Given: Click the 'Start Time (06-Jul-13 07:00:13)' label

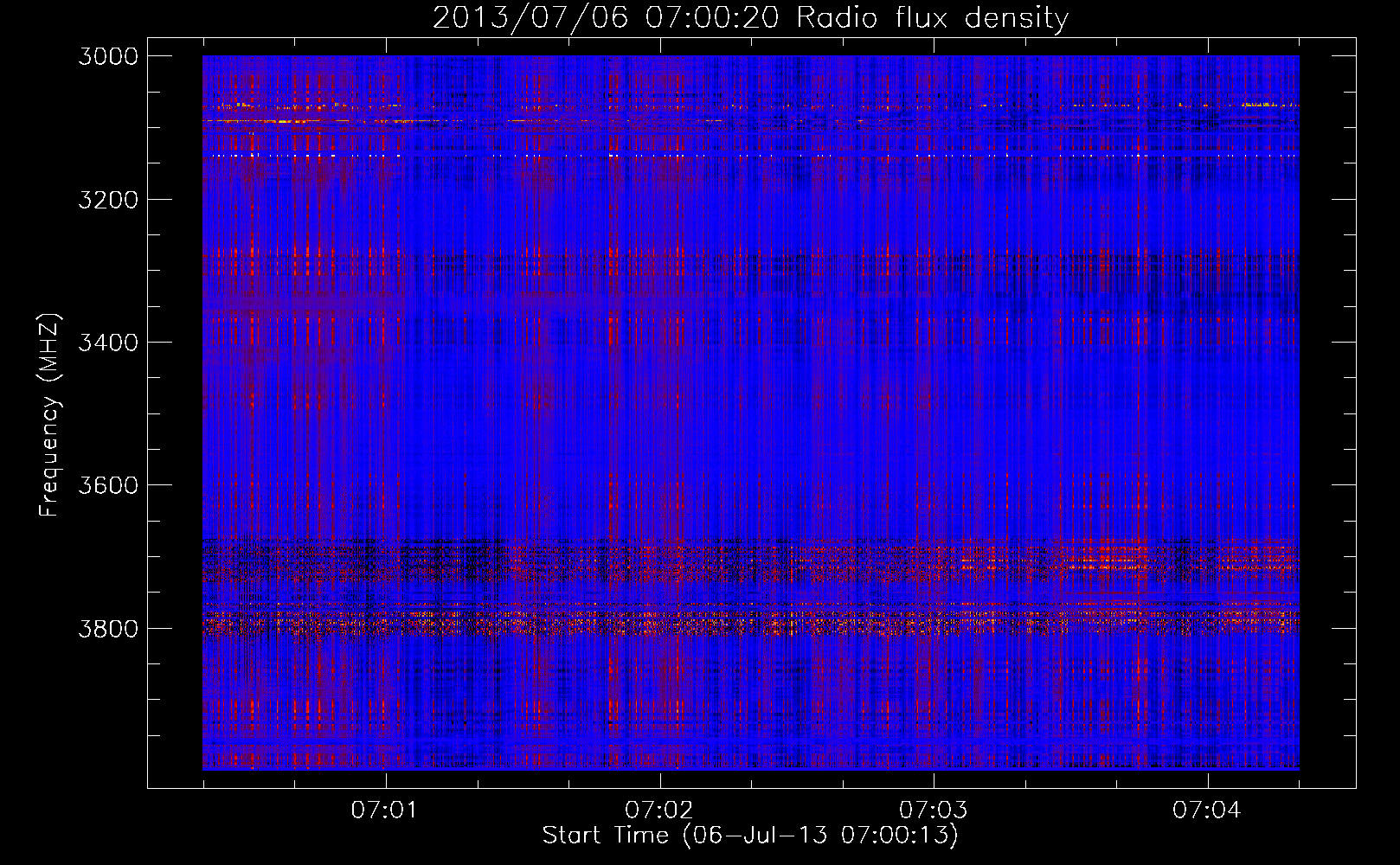Looking at the screenshot, I should tap(750, 836).
